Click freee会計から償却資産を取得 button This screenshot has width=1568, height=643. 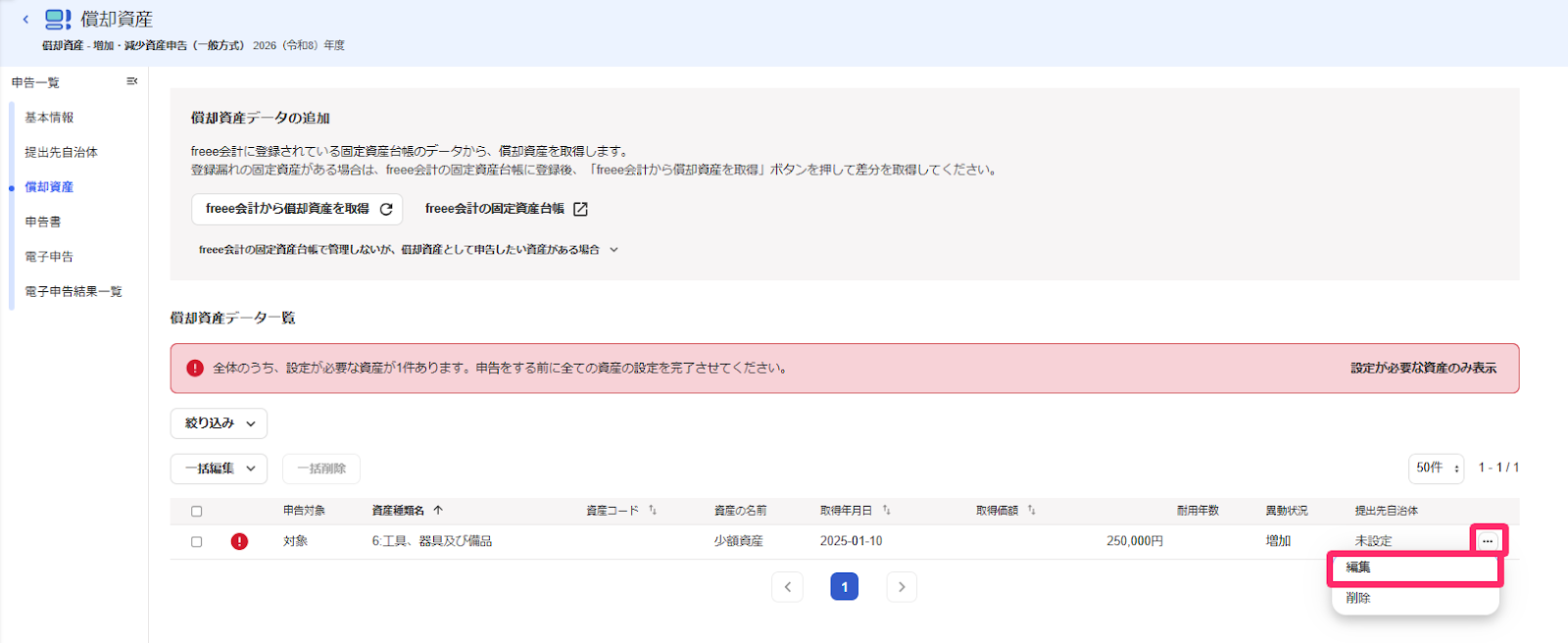click(297, 209)
